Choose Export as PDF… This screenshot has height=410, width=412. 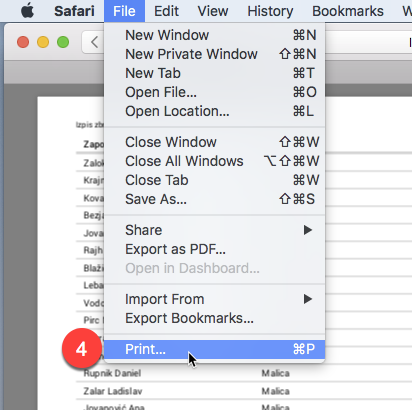tap(215, 249)
